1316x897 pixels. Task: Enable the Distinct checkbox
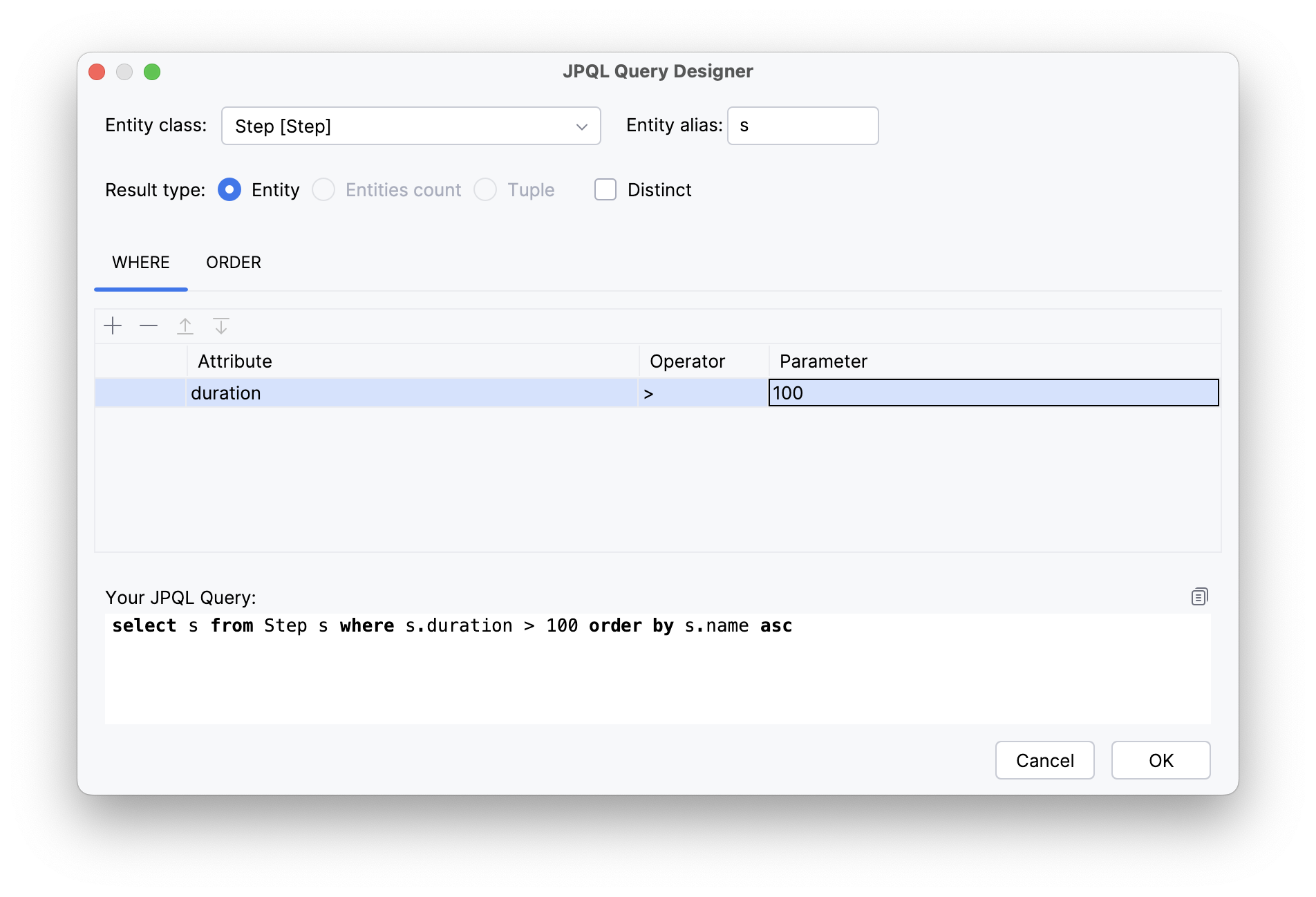coord(605,189)
